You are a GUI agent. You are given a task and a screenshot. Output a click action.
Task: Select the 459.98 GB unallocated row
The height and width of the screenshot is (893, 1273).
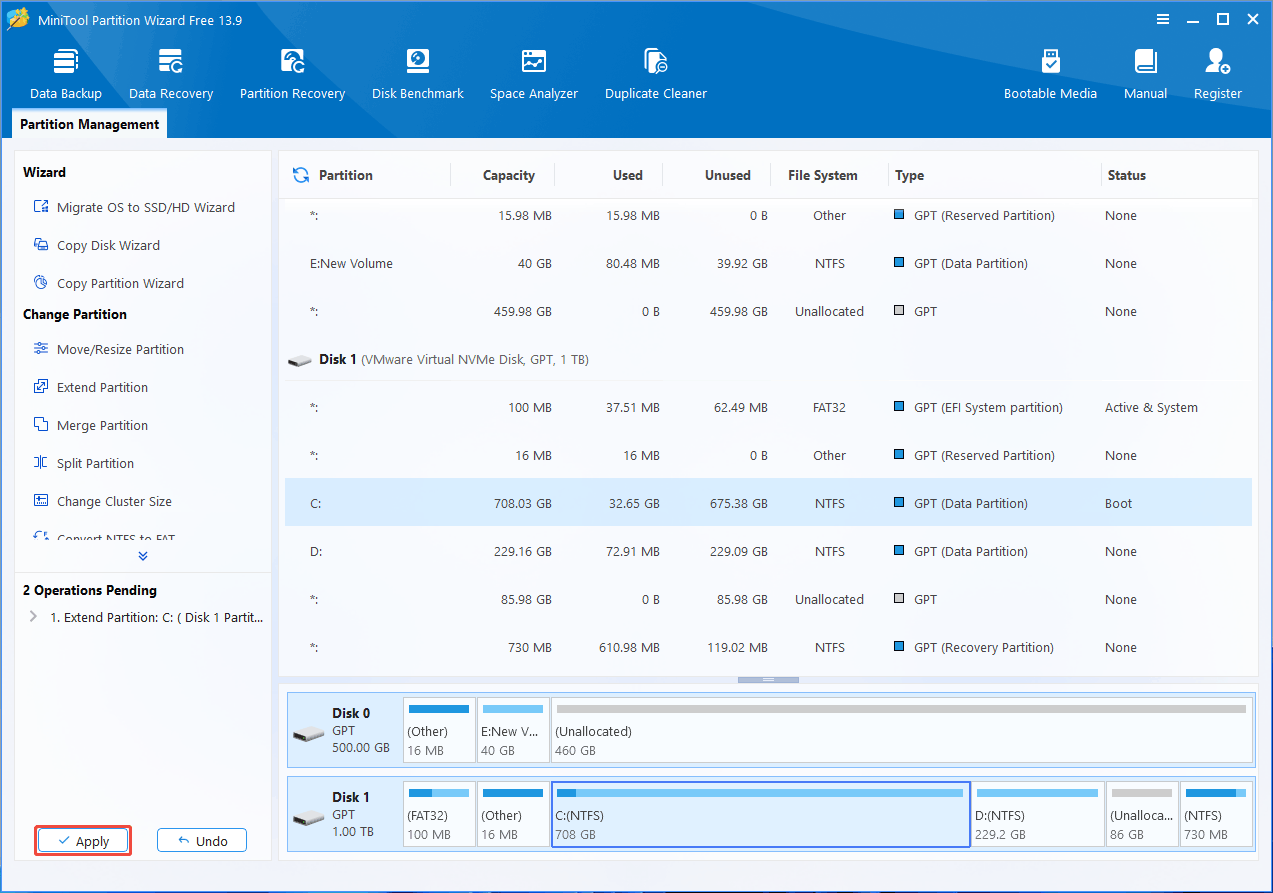point(768,311)
